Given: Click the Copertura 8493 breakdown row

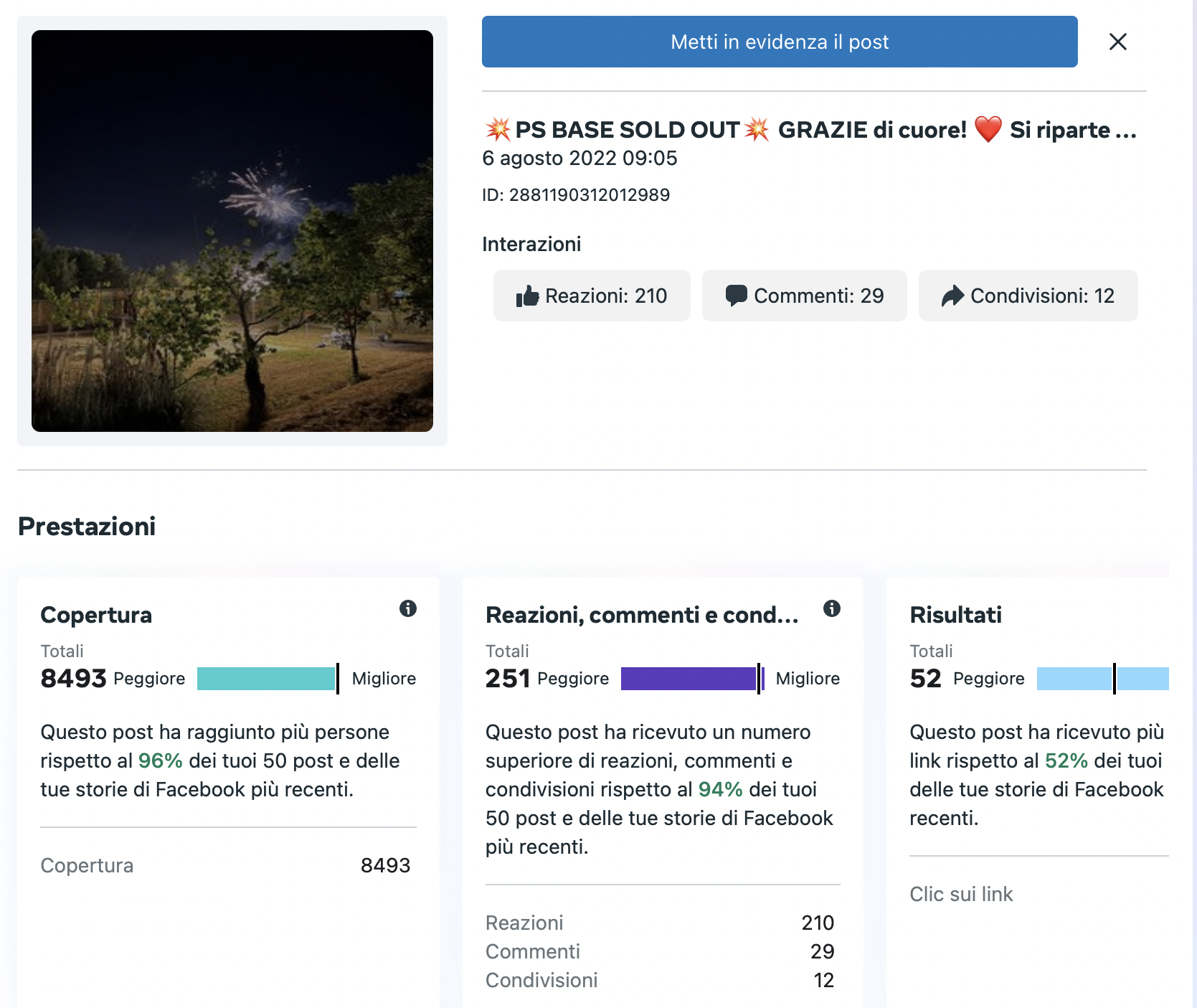Looking at the screenshot, I should click(228, 865).
